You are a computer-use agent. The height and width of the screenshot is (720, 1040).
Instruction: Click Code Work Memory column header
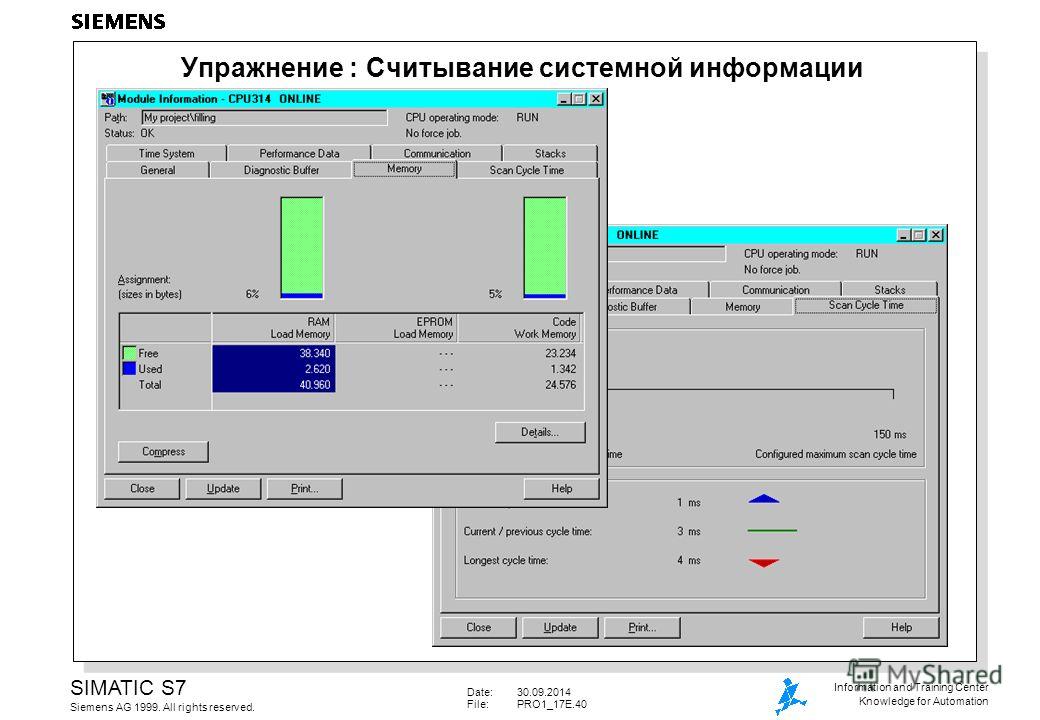[521, 328]
